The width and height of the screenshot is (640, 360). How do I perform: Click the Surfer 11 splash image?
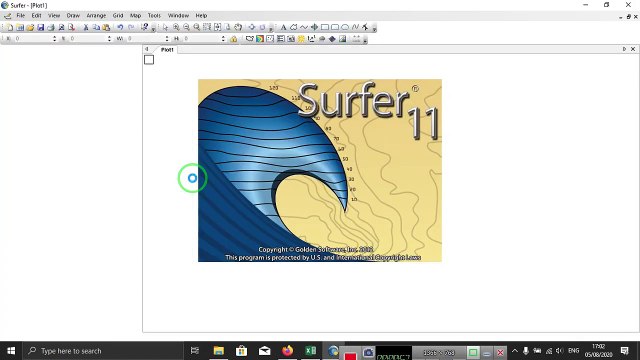click(x=320, y=170)
